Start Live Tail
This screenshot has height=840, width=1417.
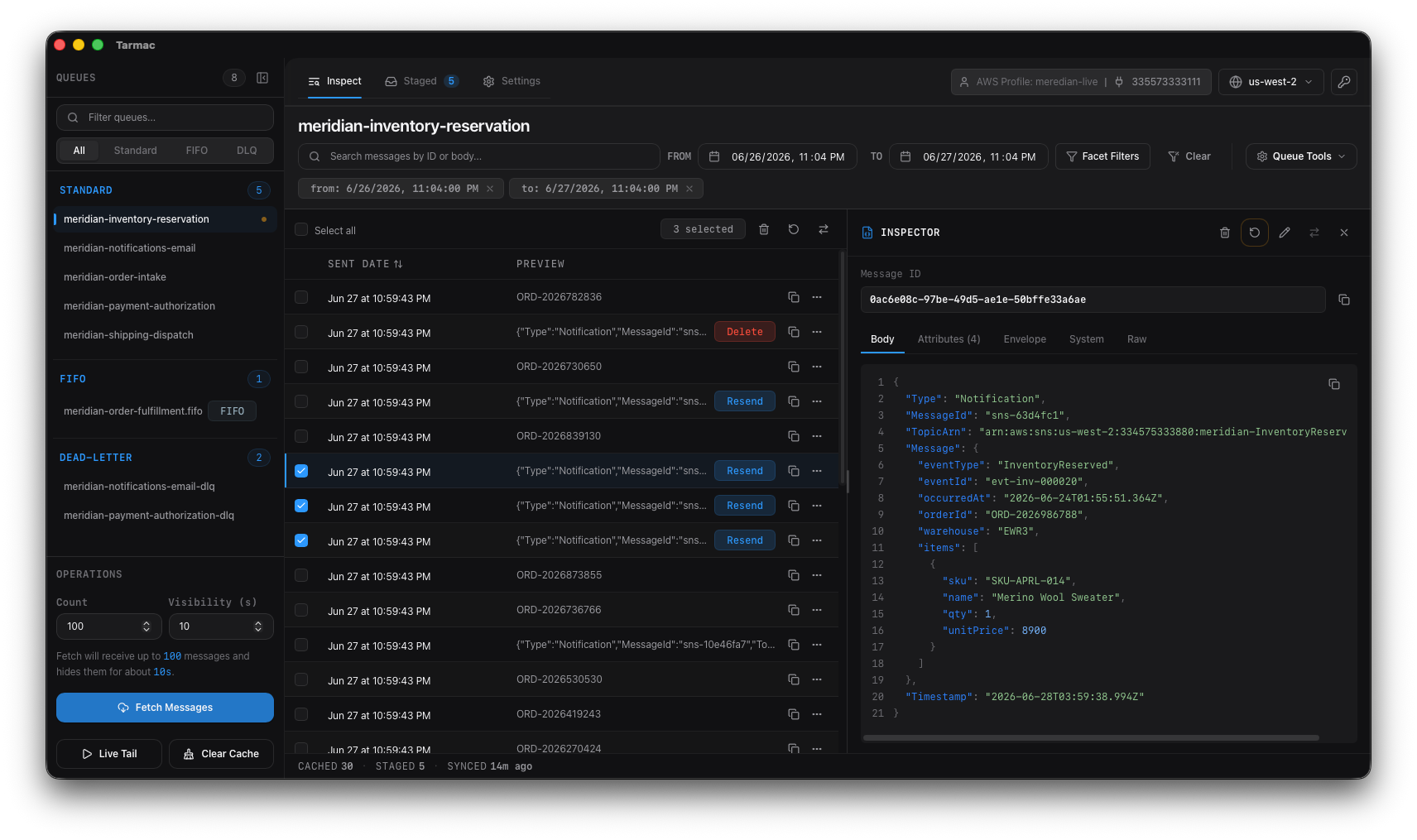pyautogui.click(x=109, y=754)
